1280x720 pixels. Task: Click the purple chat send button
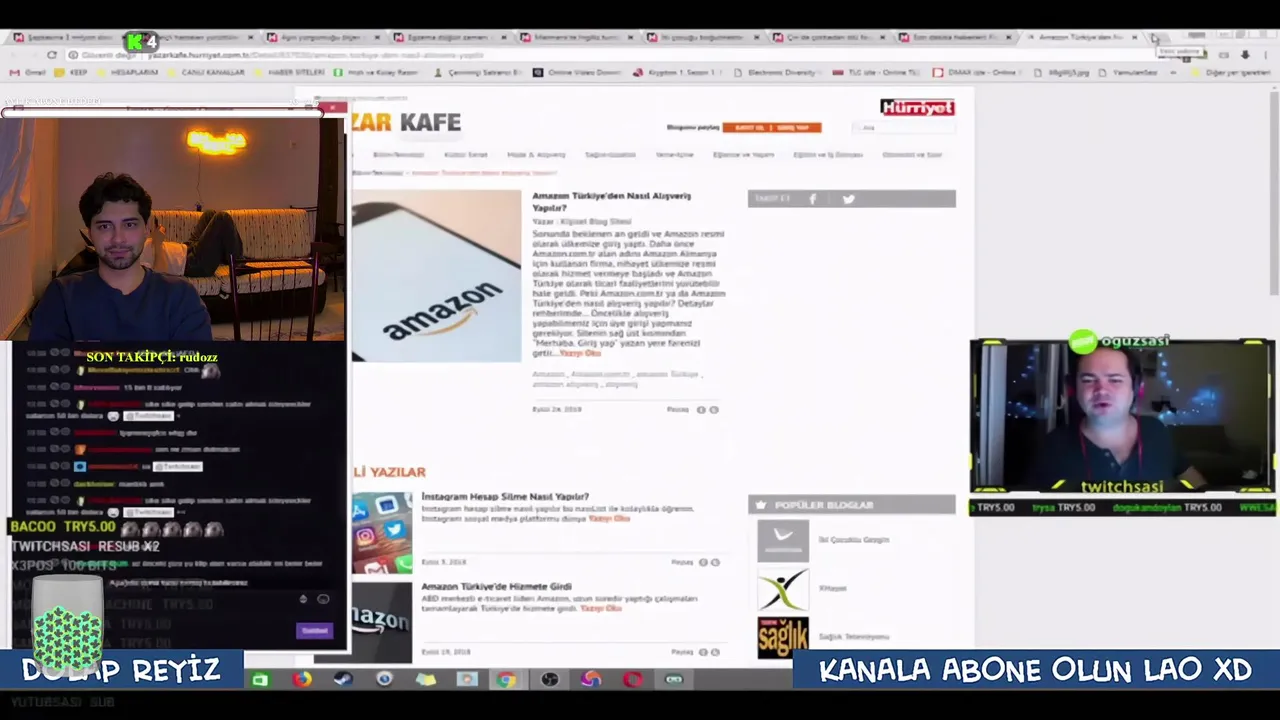point(314,630)
